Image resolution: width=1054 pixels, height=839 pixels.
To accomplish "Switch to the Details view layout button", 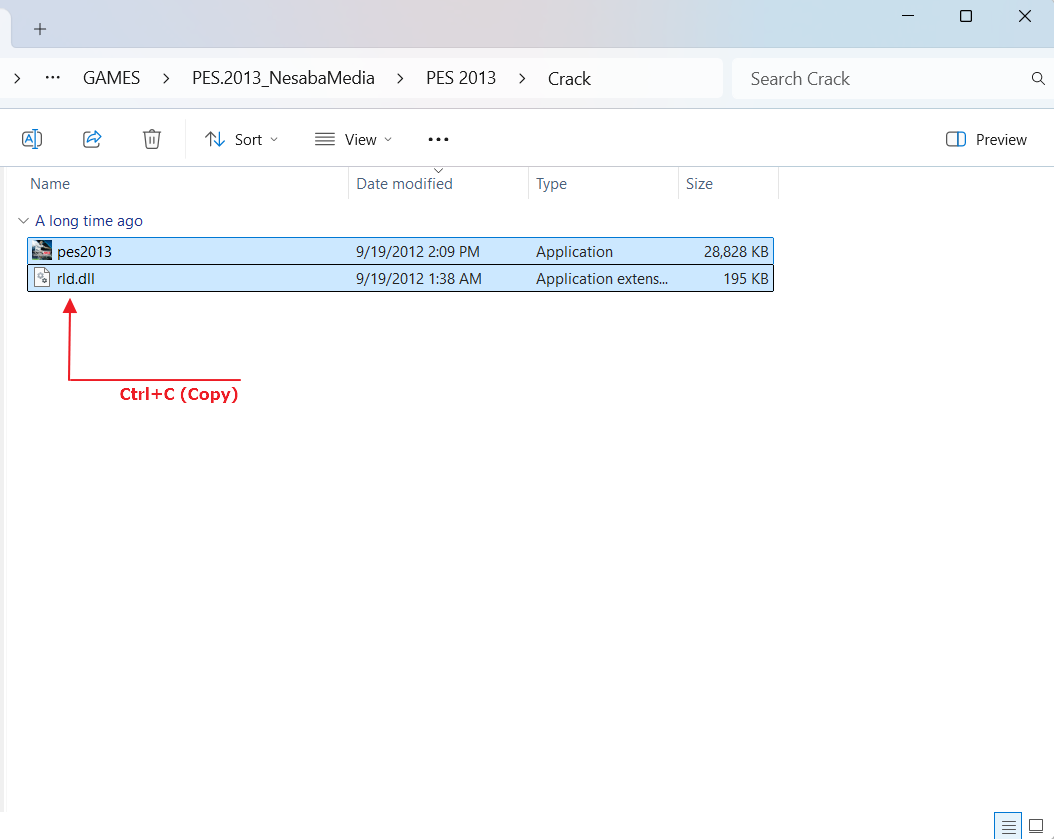I will (x=1008, y=826).
